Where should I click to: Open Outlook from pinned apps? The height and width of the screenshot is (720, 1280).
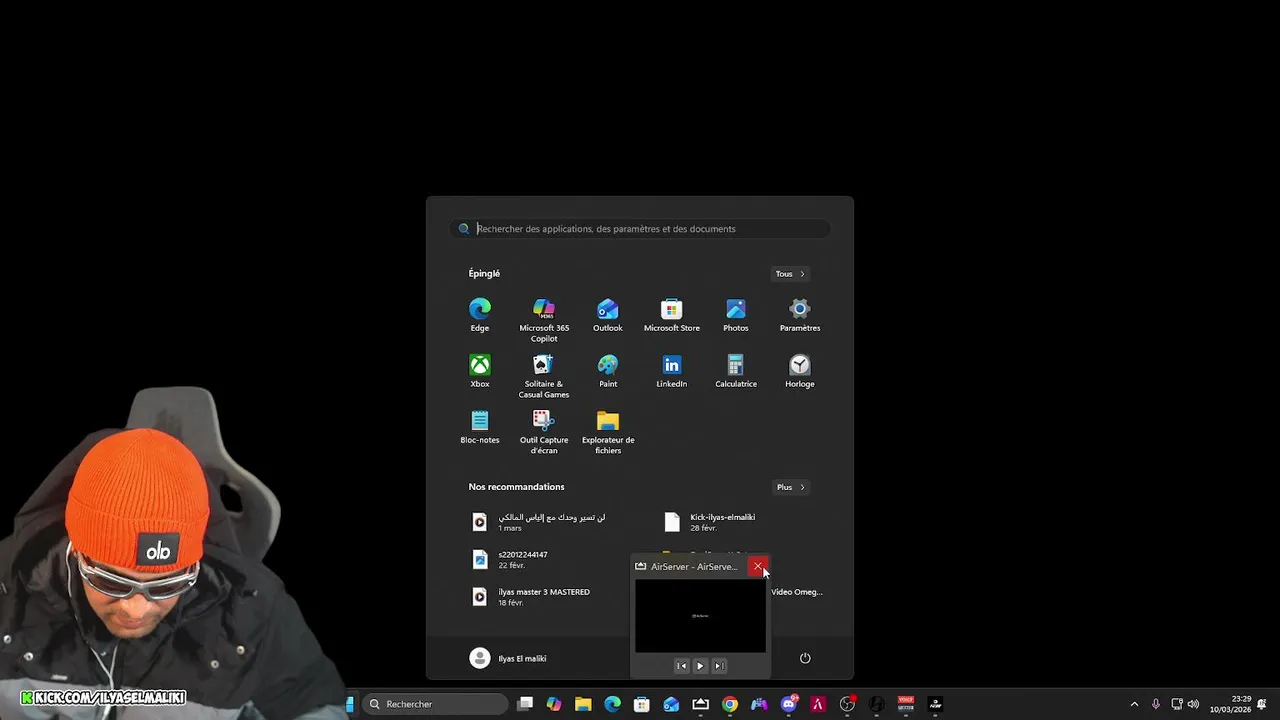coord(608,315)
